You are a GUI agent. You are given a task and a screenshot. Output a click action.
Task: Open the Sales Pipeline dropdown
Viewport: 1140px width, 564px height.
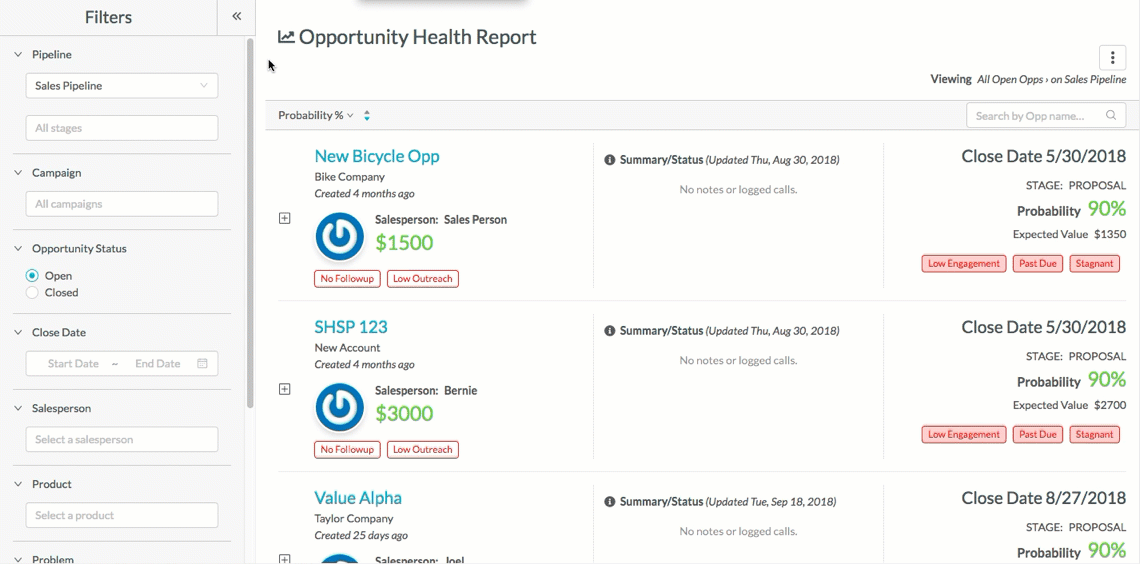(x=122, y=86)
